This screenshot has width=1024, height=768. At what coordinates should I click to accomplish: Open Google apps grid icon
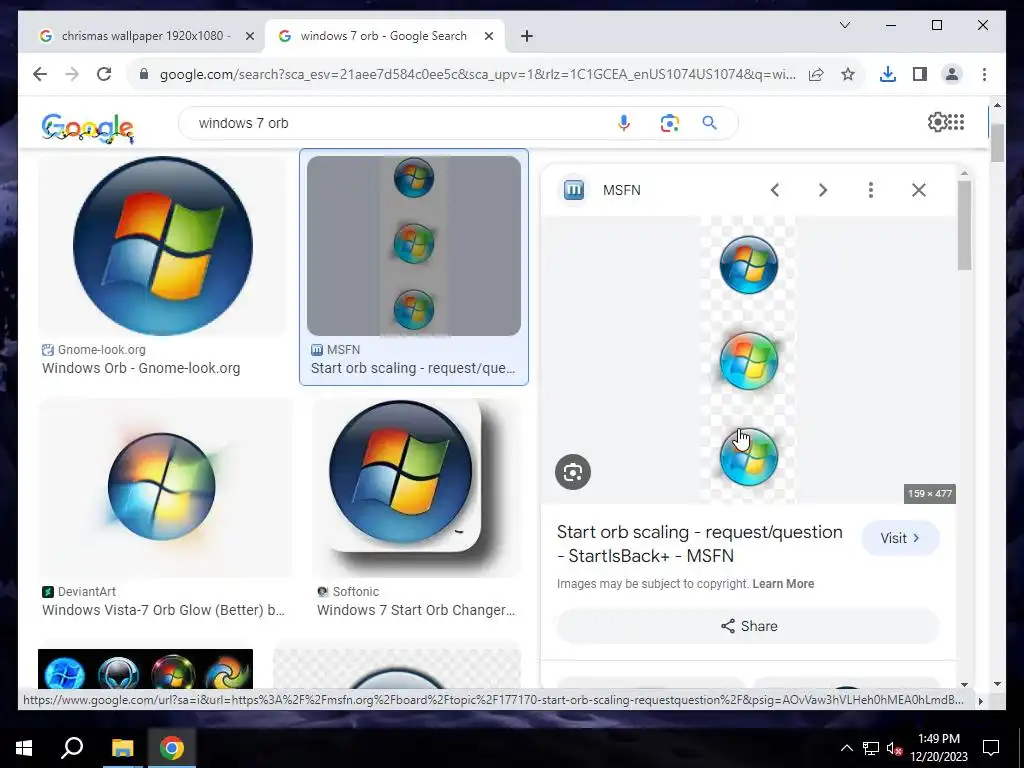(x=956, y=122)
